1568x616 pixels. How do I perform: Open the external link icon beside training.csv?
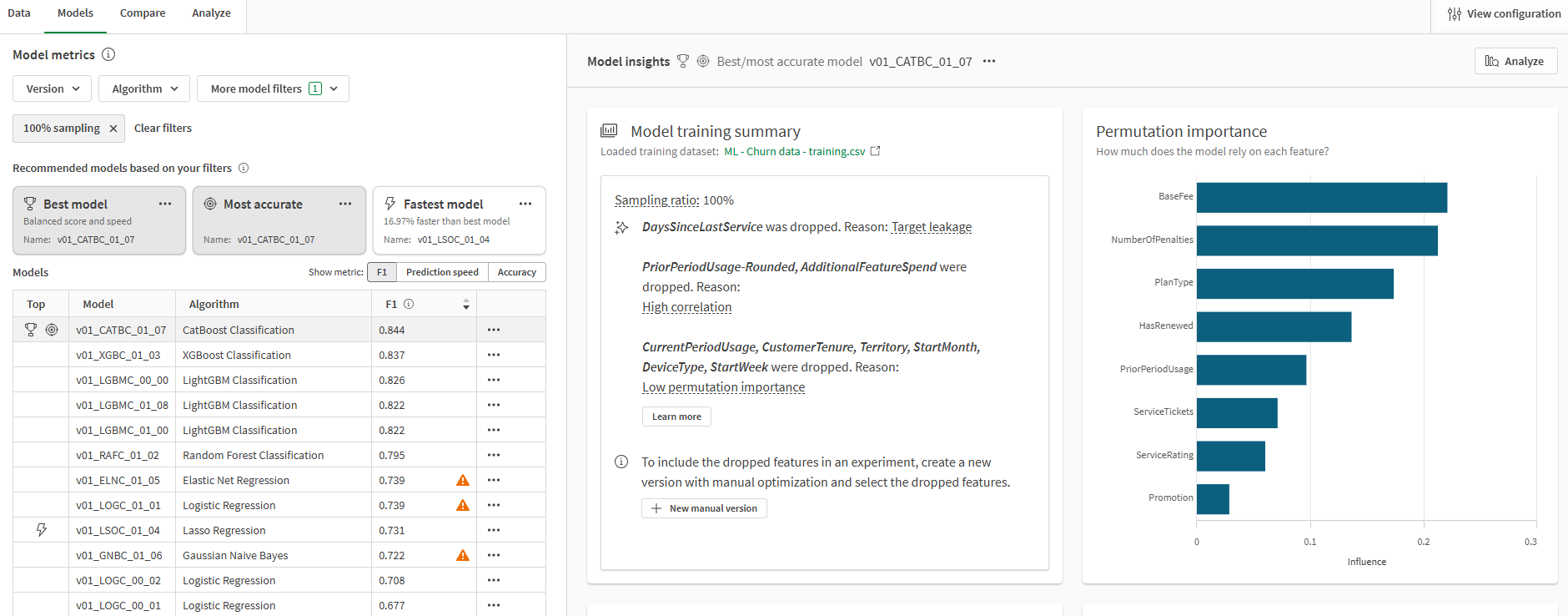pyautogui.click(x=875, y=151)
